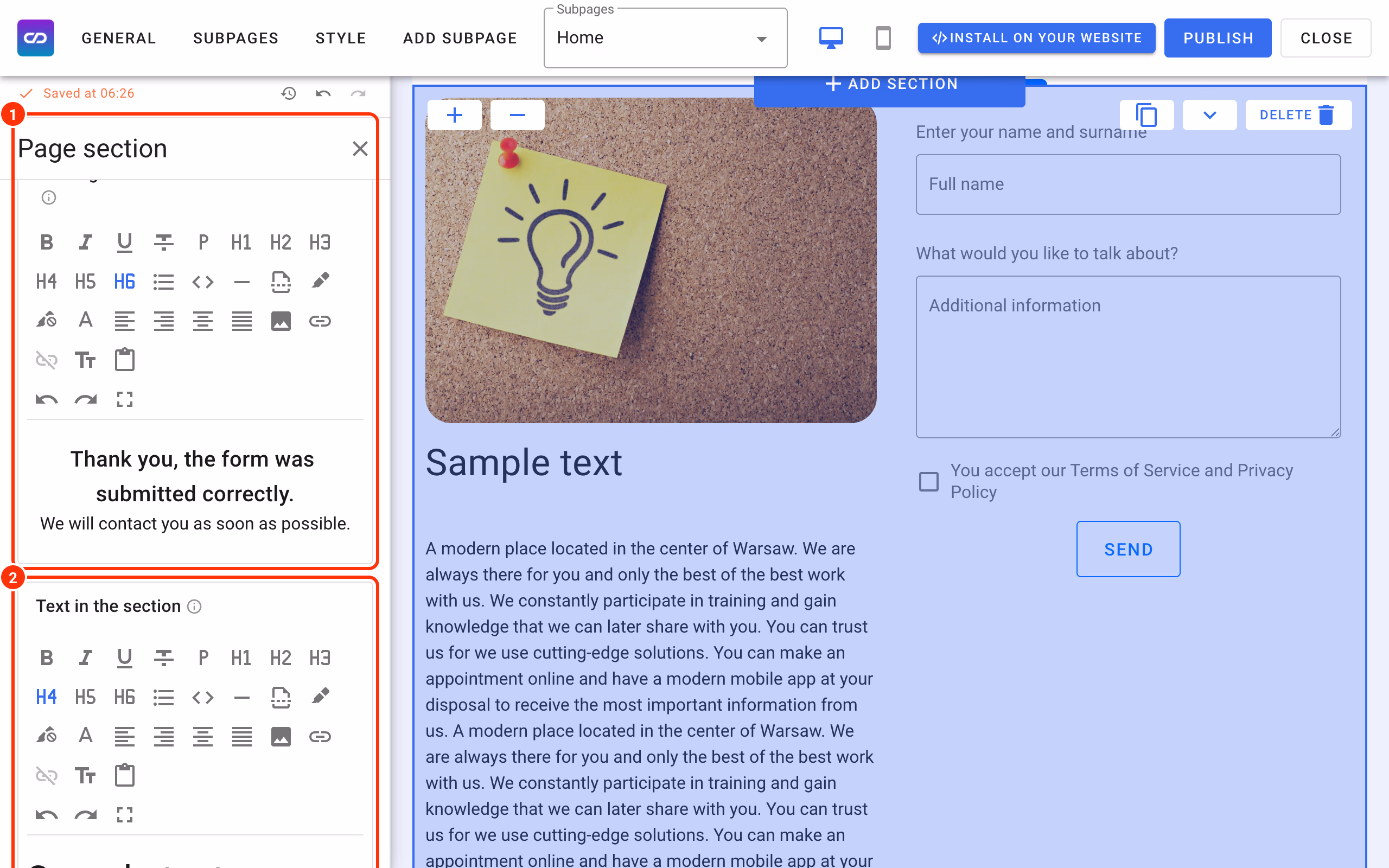
Task: Delete the selected section
Action: [x=1298, y=115]
